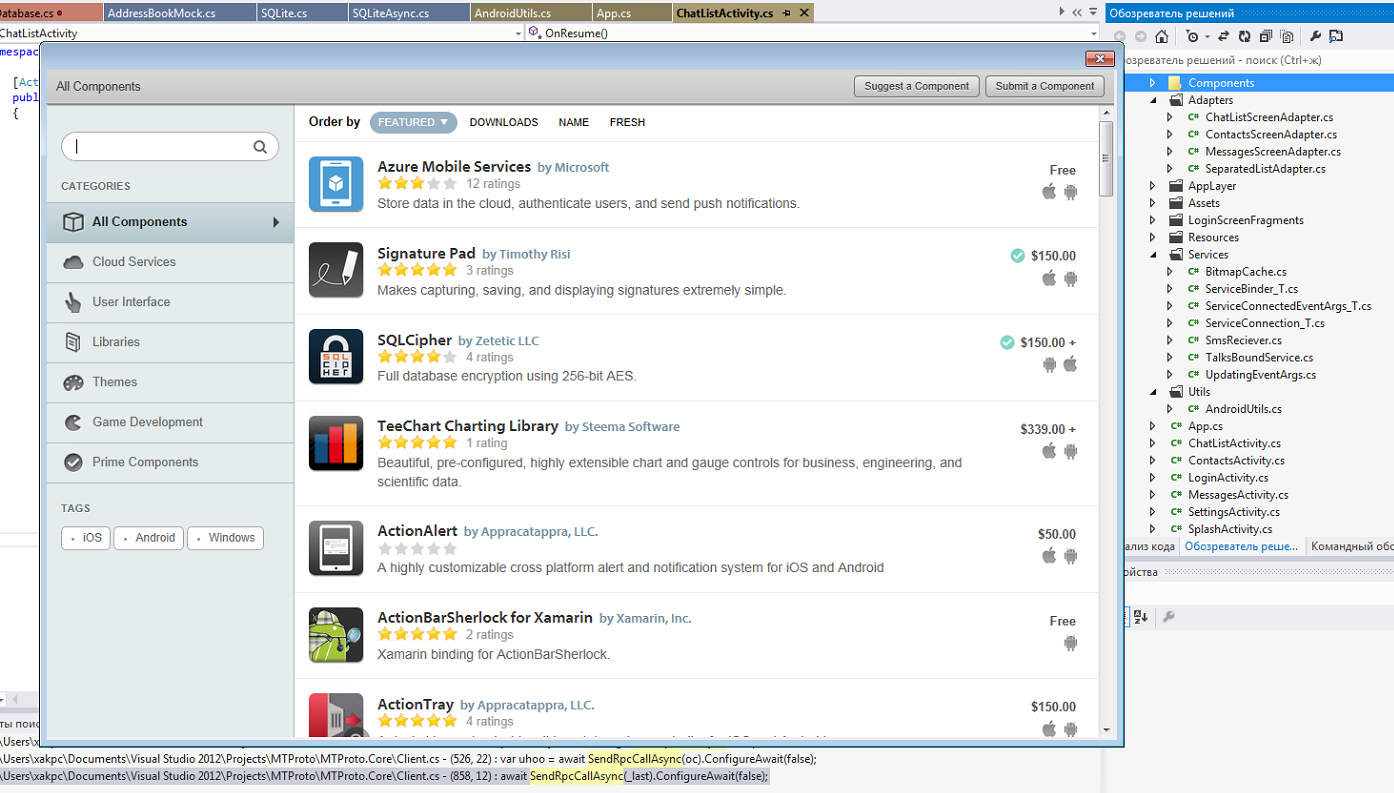Screen dimensions: 1394x793
Task: Click the component store search field
Action: [170, 147]
